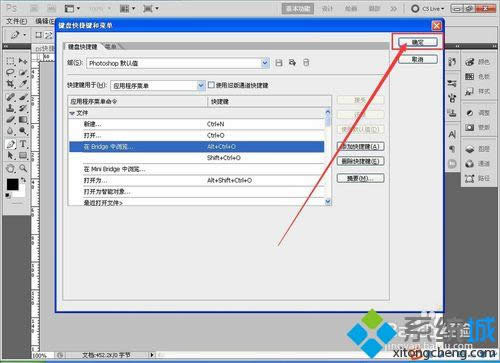
Task: Click the 确定 confirm button
Action: click(418, 42)
